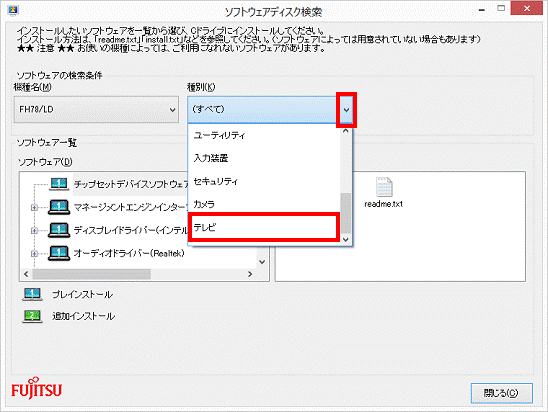Click the 閉じる(C) button
Image resolution: width=548 pixels, height=412 pixels.
click(x=502, y=393)
